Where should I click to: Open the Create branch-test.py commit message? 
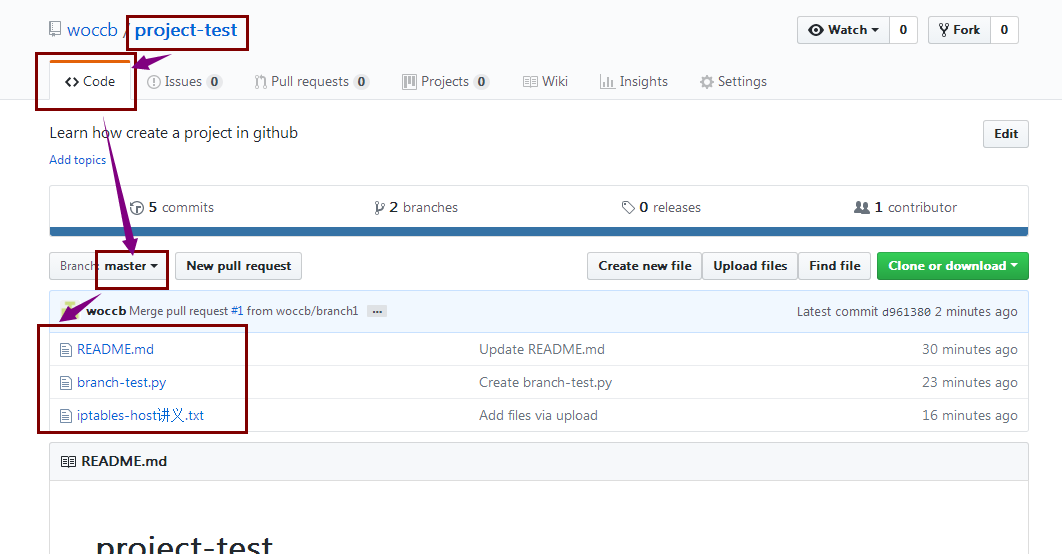[x=545, y=383]
